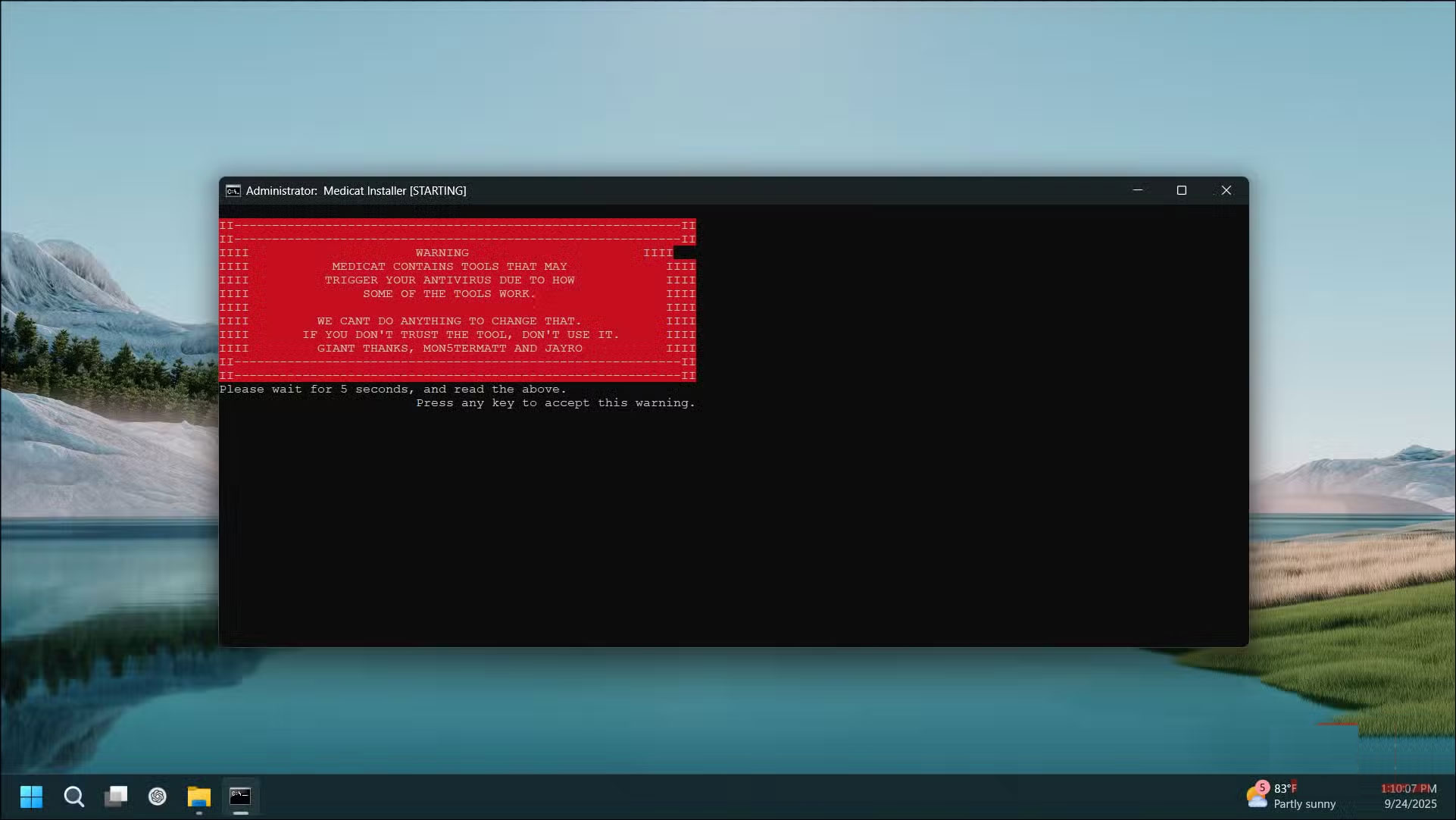Screen dimensions: 1456x820
Task: Open the weather widget showing 83°F
Action: coord(1285,789)
